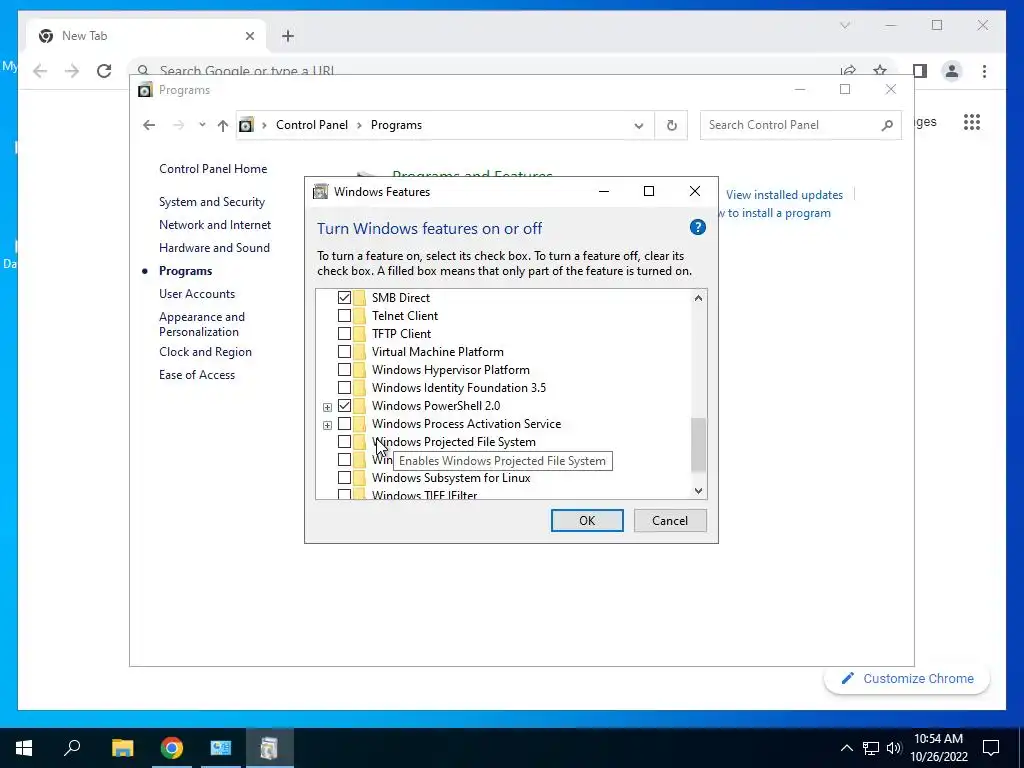
Task: Click the volume speaker tray icon
Action: click(x=894, y=748)
